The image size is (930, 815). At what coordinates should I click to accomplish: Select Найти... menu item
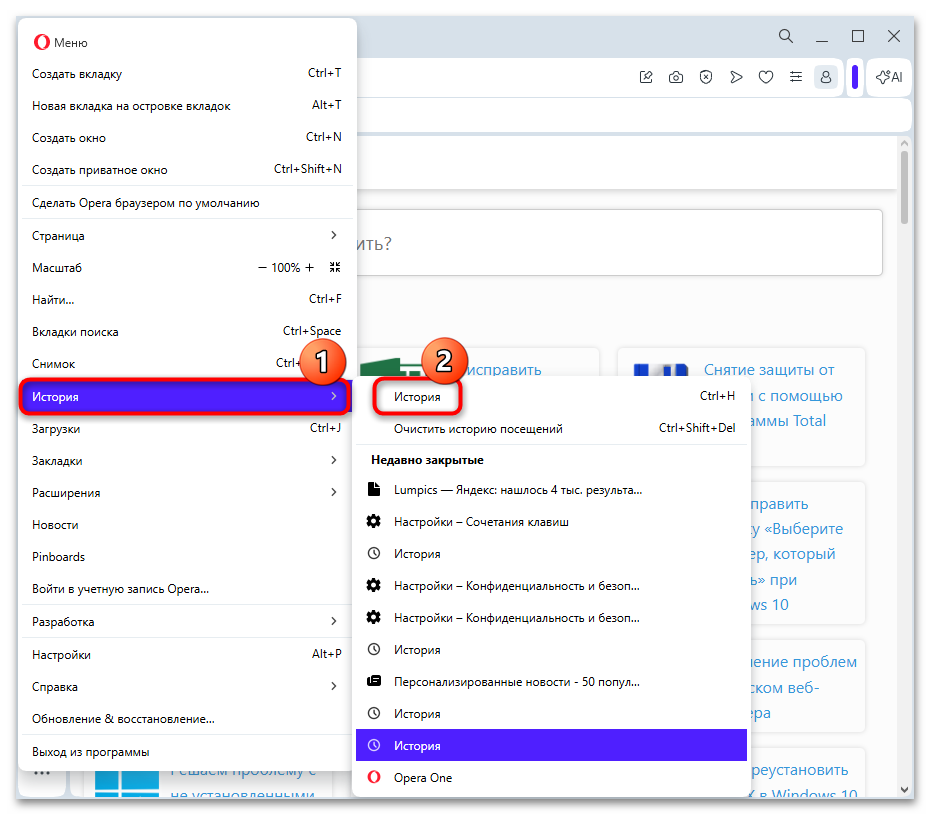(x=187, y=300)
